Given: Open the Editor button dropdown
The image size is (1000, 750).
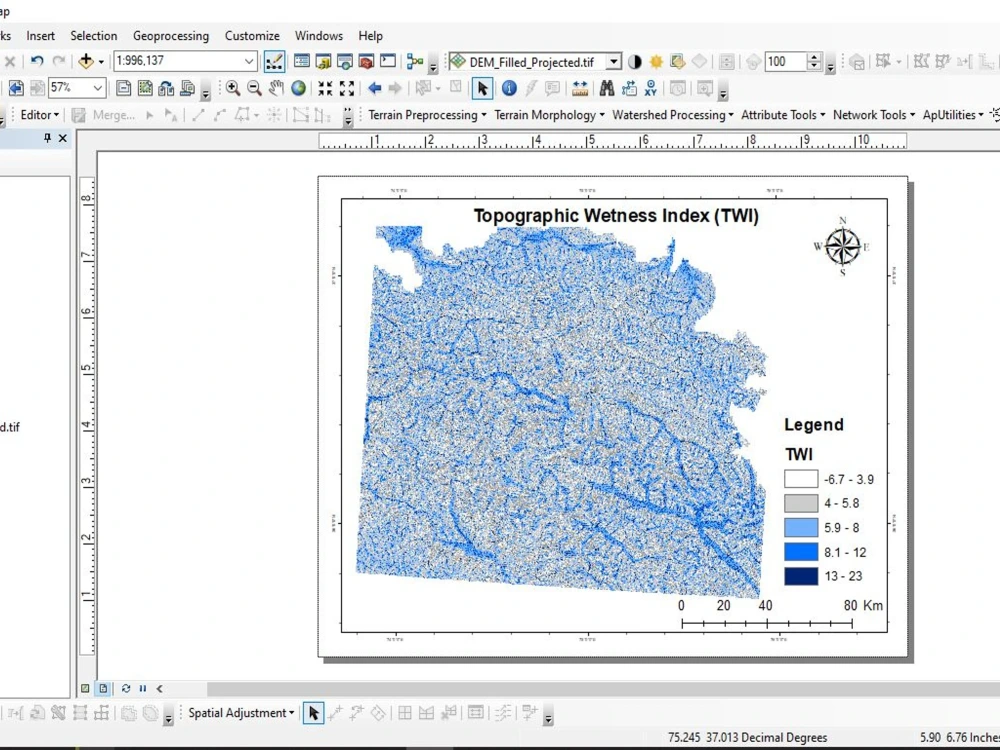Looking at the screenshot, I should pyautogui.click(x=55, y=114).
